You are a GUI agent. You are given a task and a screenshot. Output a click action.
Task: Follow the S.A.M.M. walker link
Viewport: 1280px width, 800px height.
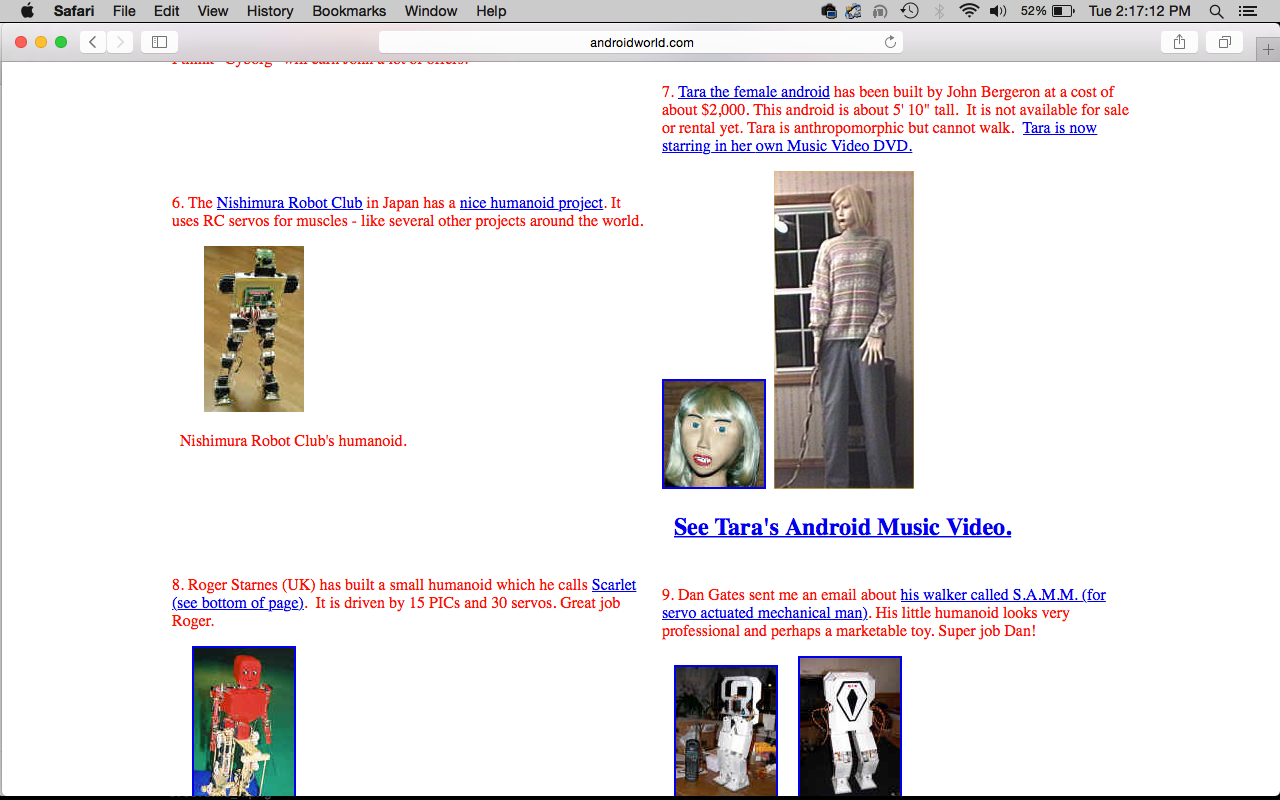884,604
